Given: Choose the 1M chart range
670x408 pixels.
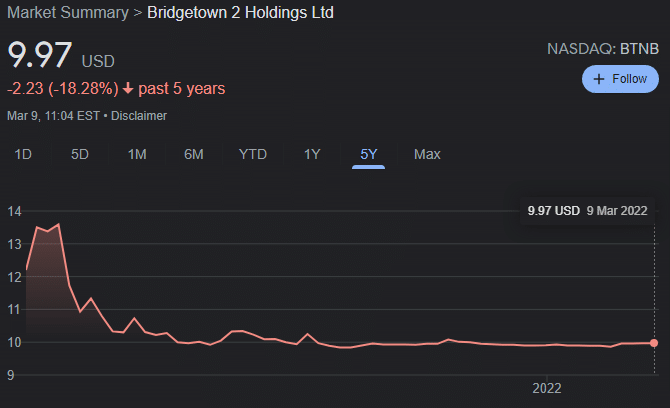Looking at the screenshot, I should (x=137, y=154).
